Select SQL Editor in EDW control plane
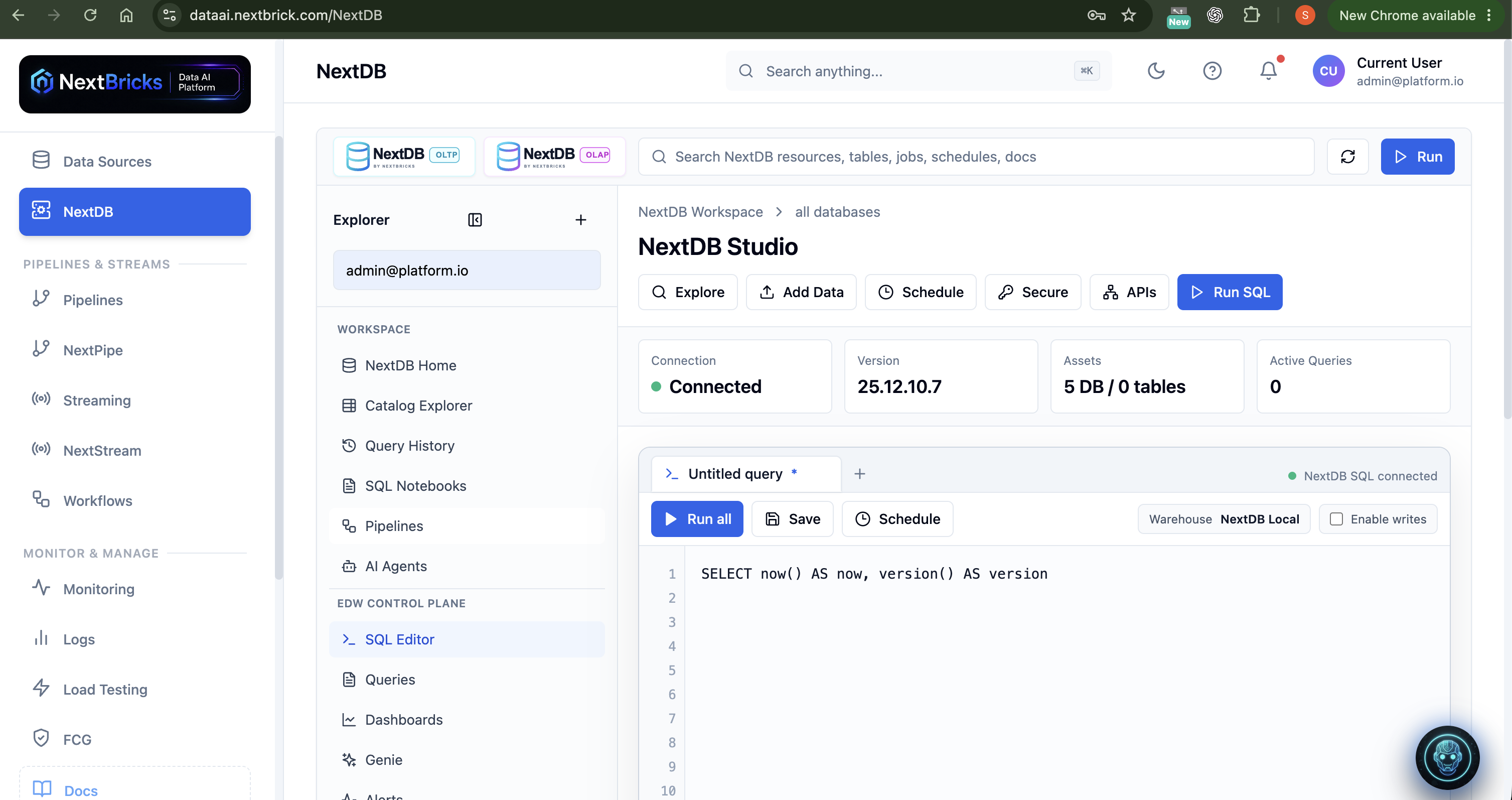The image size is (1512, 800). click(467, 639)
